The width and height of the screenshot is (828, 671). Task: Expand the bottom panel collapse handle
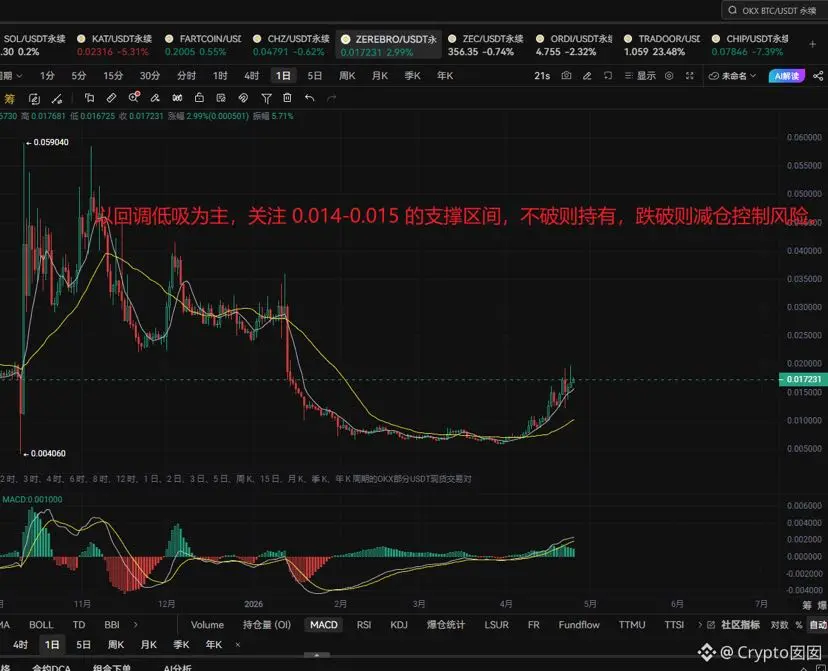(317, 655)
